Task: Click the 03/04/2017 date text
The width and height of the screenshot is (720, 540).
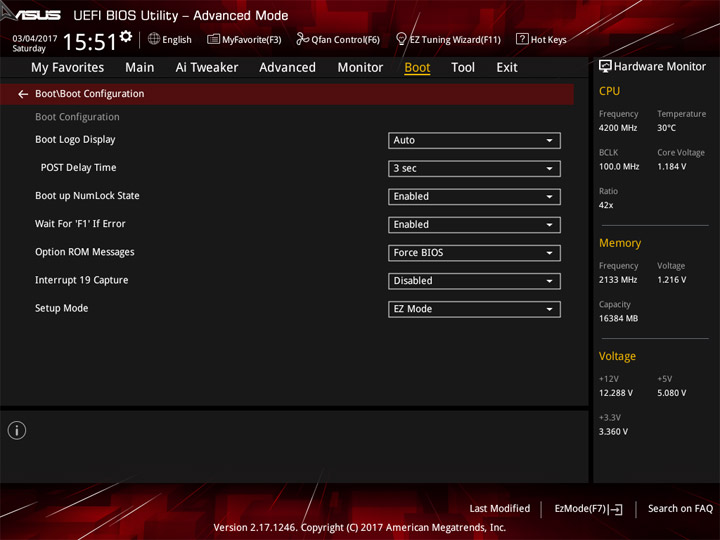Action: pyautogui.click(x=35, y=39)
